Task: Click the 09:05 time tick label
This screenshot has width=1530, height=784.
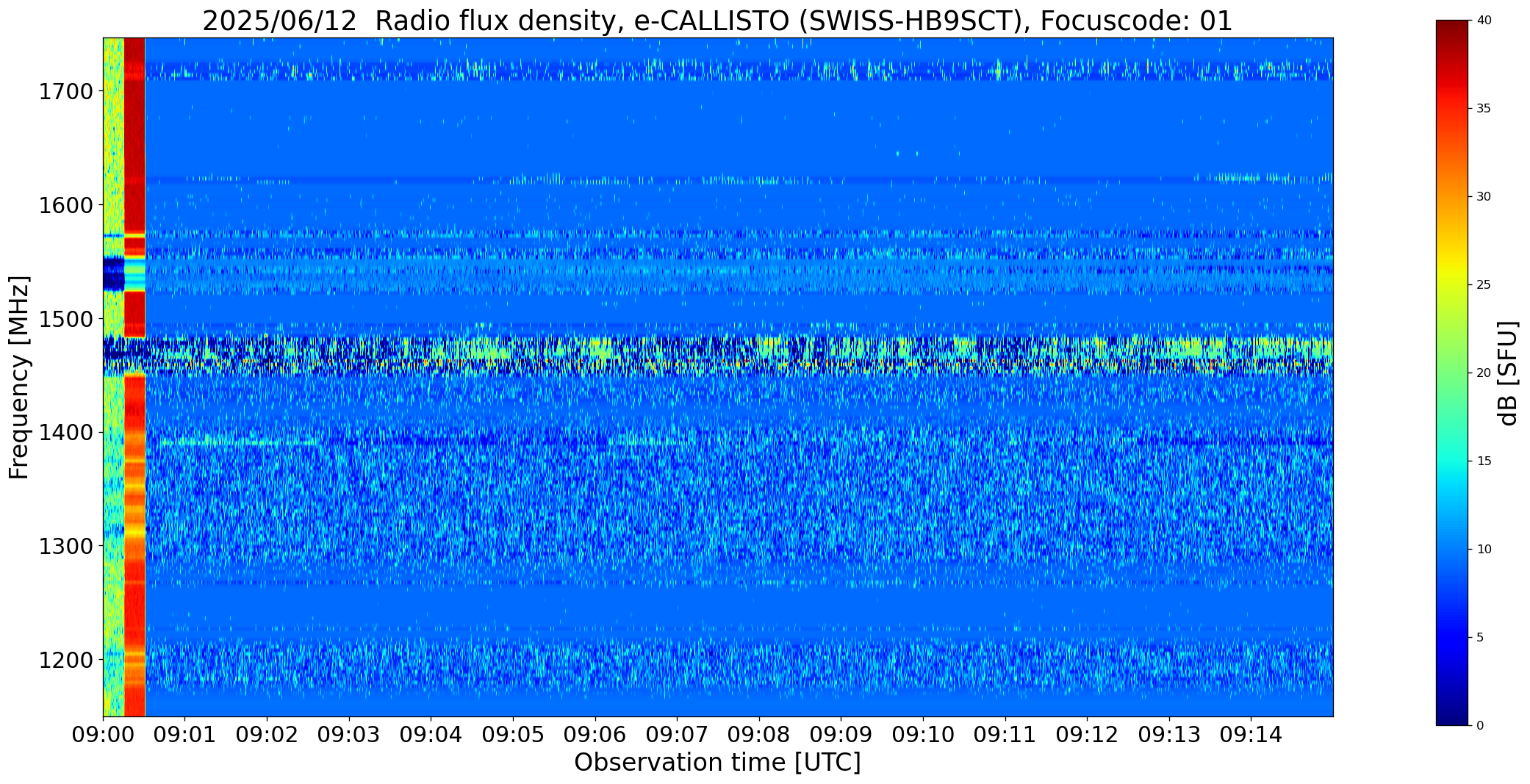Action: (513, 735)
